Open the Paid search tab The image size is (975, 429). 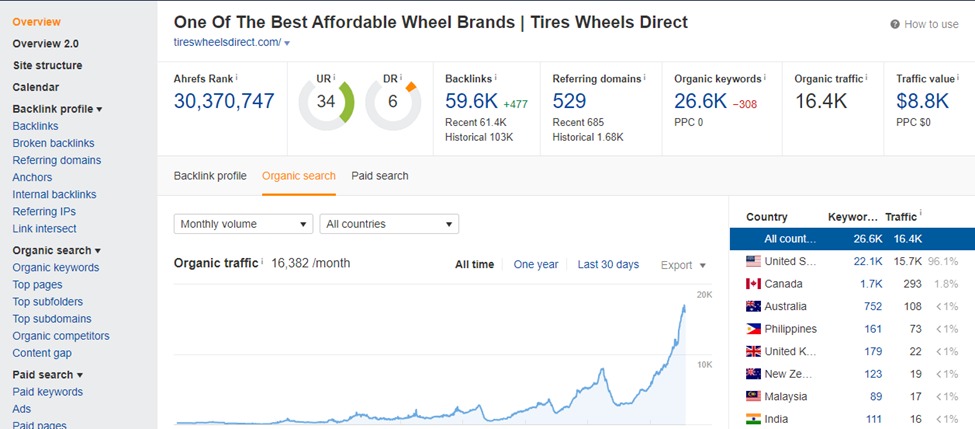(x=380, y=176)
